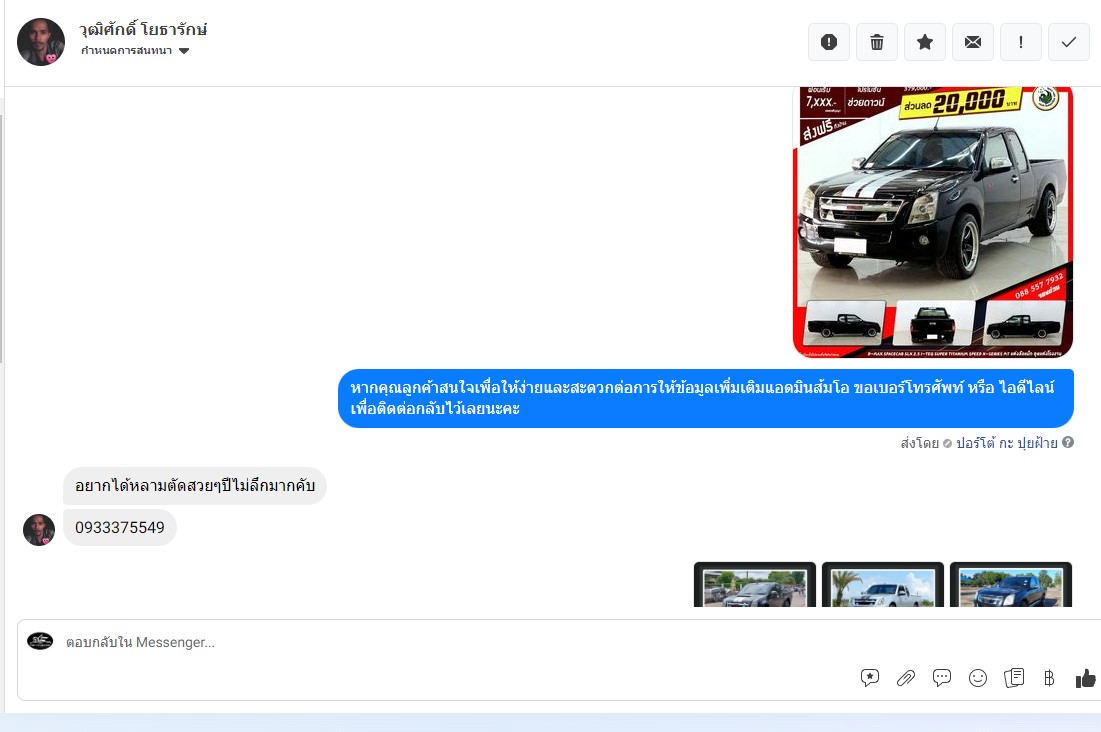Open profile of วุฒิศักดิ์ โยธารักษ์ from header name
The width and height of the screenshot is (1101, 732).
(143, 30)
